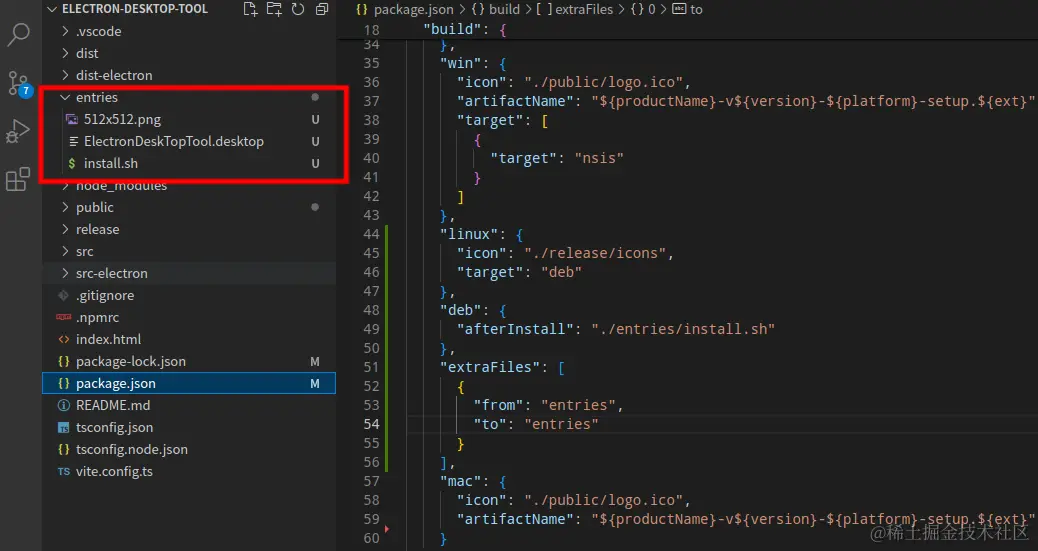
Task: Click line number 44 in the gutter
Action: (371, 234)
